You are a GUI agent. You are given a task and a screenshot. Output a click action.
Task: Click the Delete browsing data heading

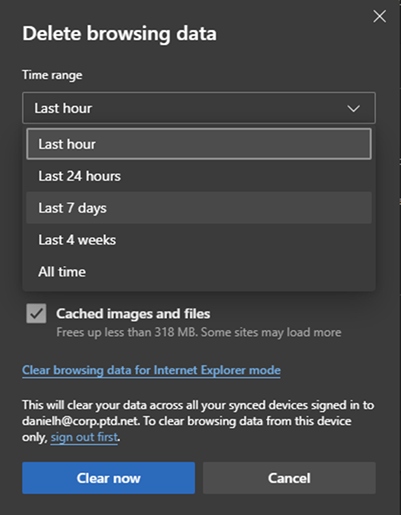[119, 34]
